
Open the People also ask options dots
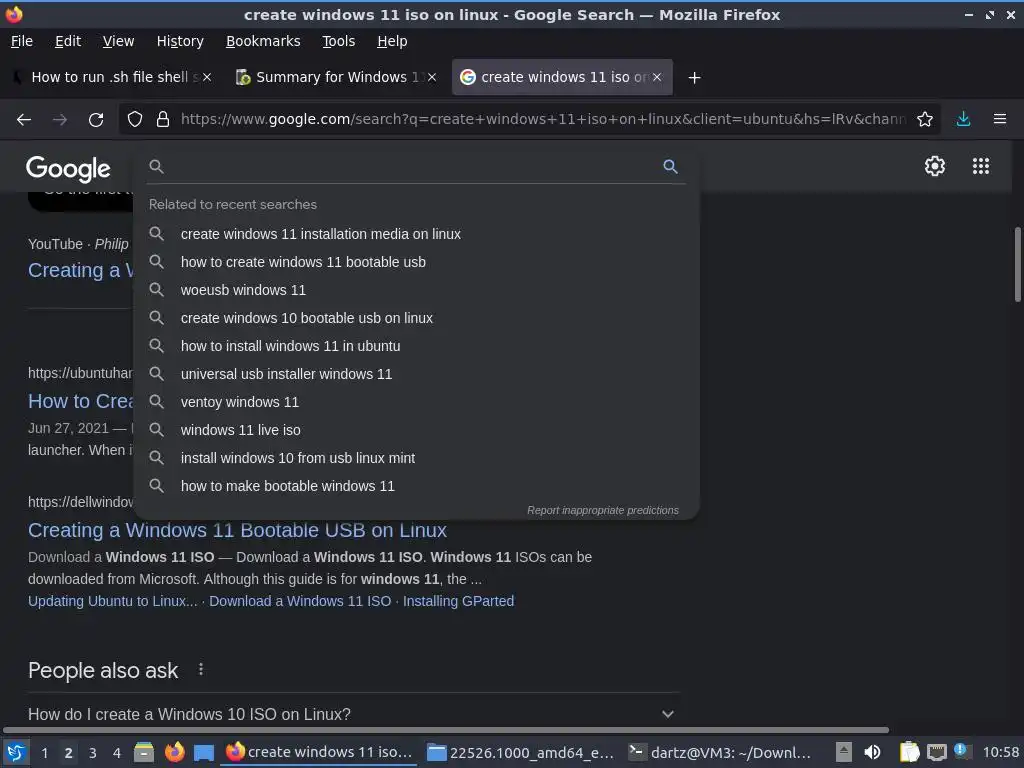pos(200,669)
